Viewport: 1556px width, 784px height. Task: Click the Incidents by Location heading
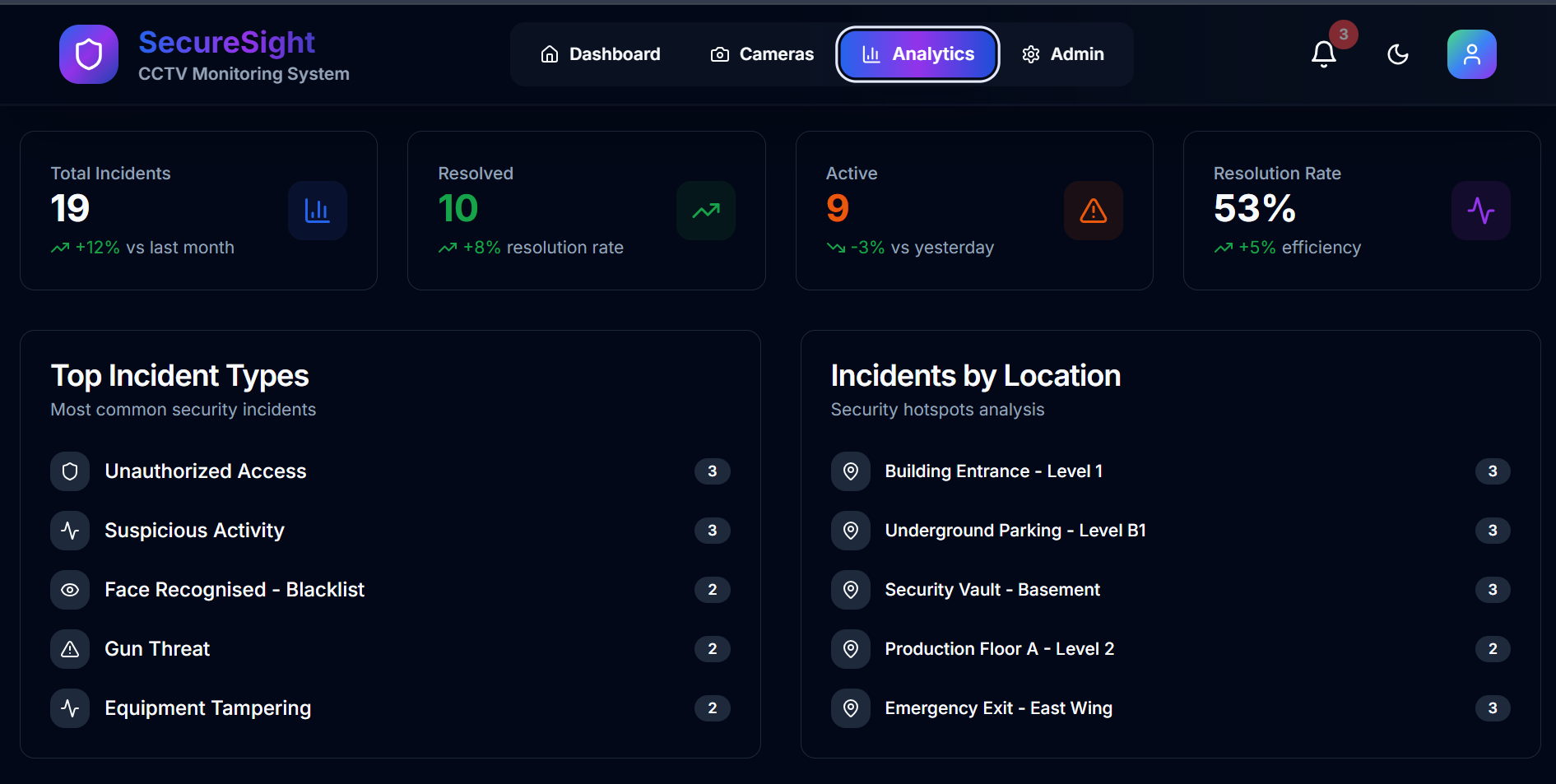pyautogui.click(x=976, y=376)
